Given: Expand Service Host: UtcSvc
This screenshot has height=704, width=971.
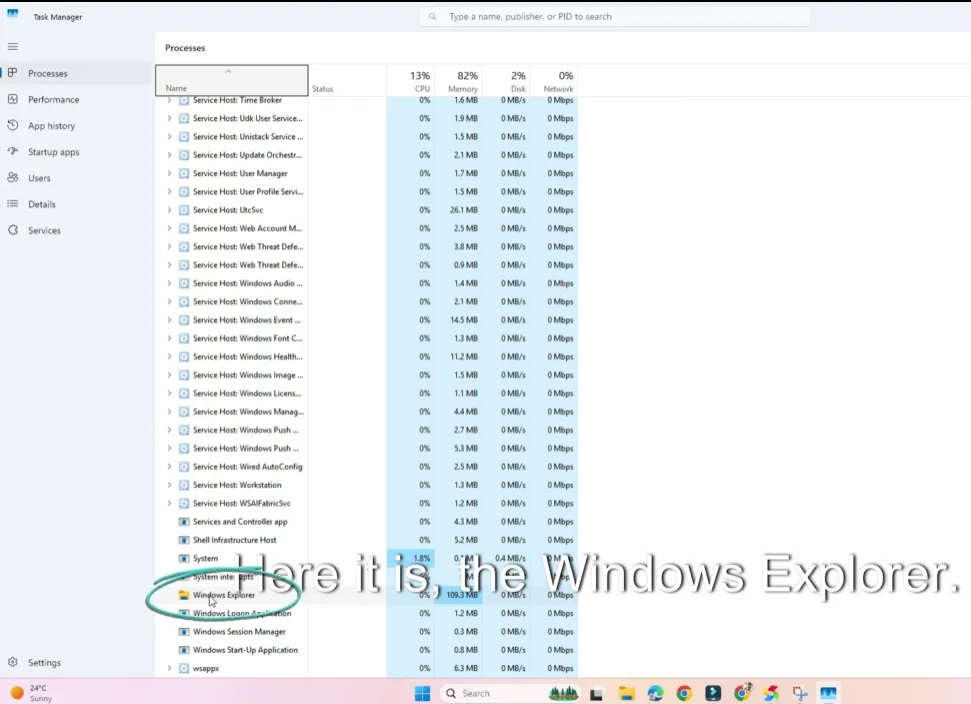Looking at the screenshot, I should (x=169, y=210).
